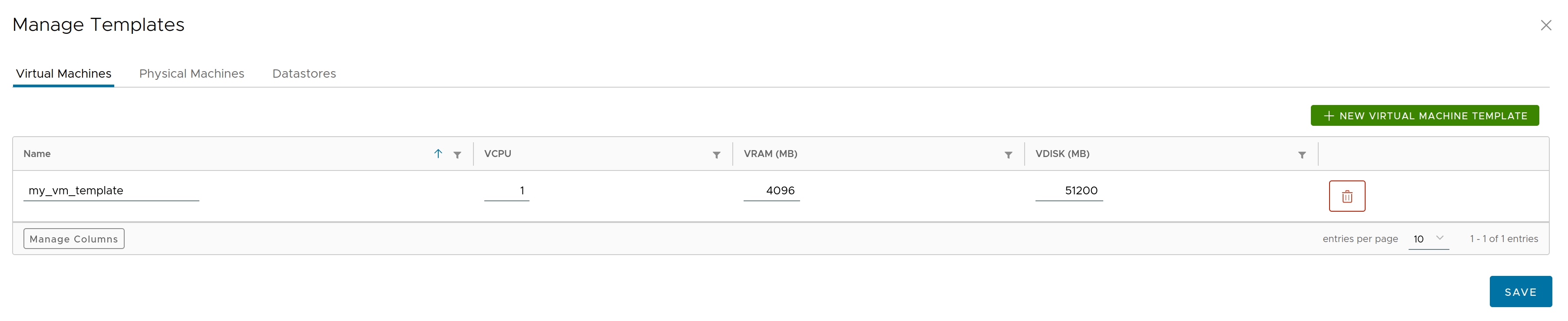
Task: Open the Manage Columns button
Action: click(74, 239)
